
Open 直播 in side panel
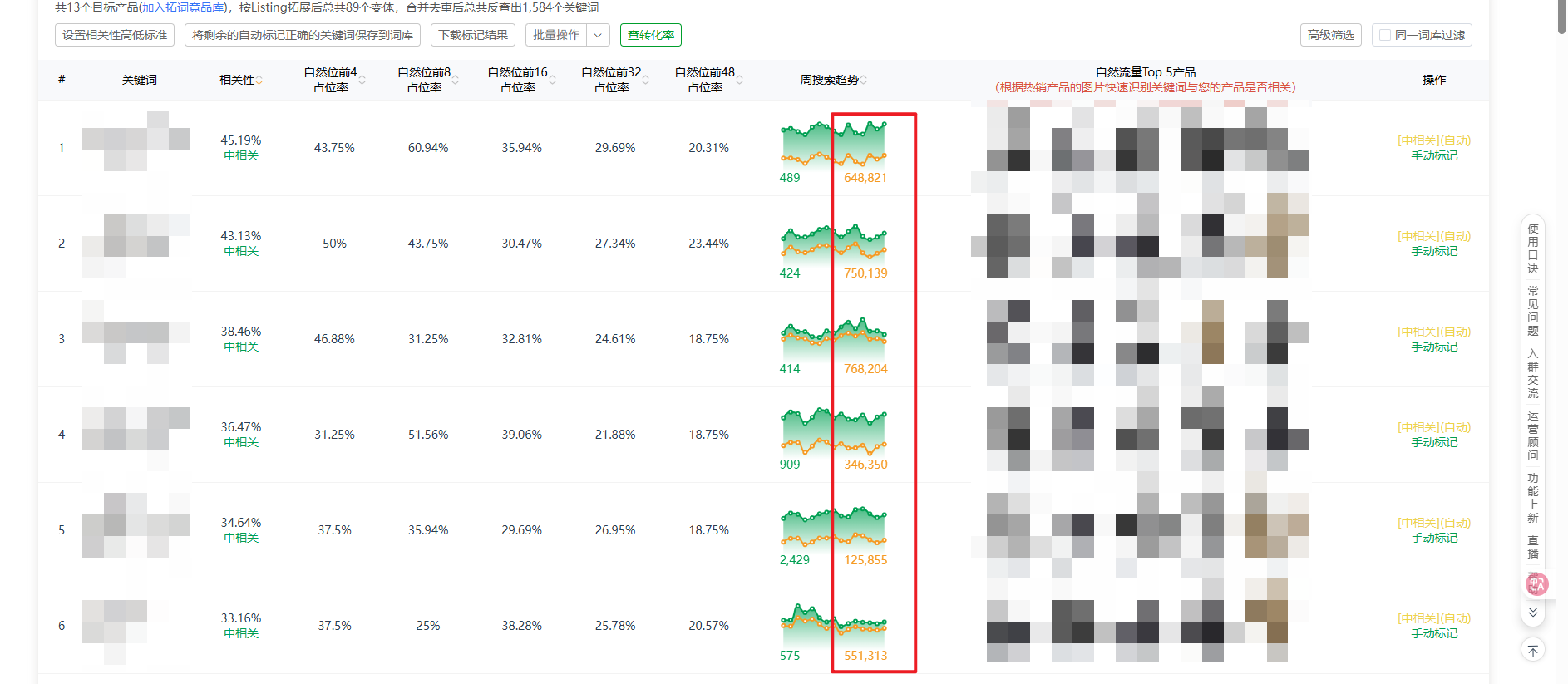click(1533, 547)
